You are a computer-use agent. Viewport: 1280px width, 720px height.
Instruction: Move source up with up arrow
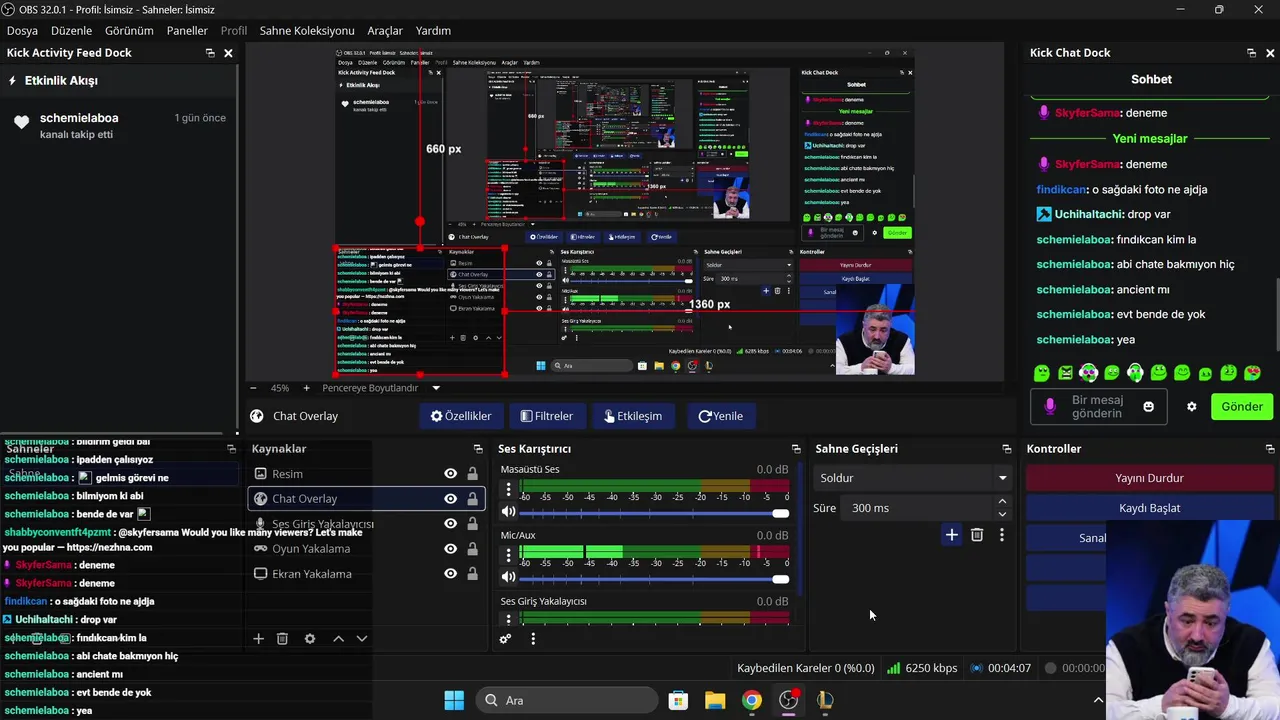point(338,639)
